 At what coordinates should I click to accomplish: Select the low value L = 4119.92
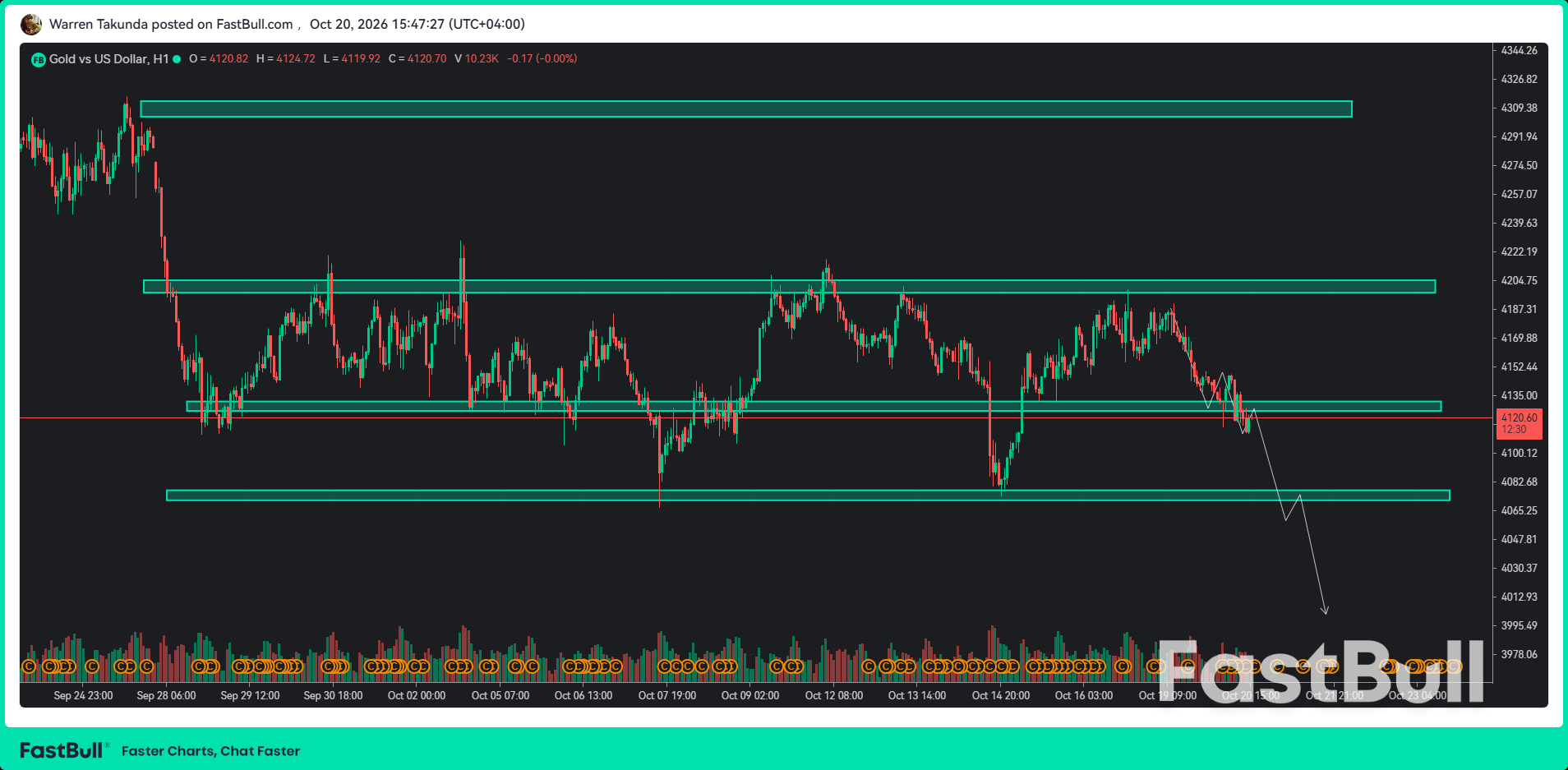[352, 59]
